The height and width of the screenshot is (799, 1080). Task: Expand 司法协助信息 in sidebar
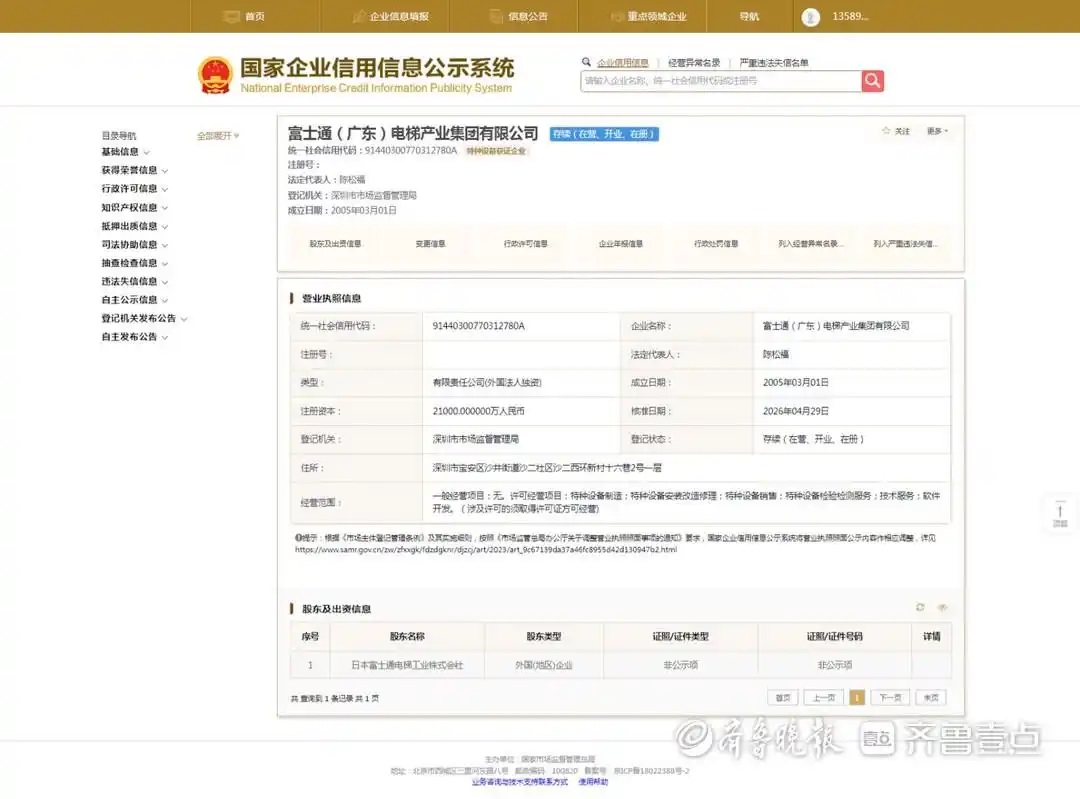134,245
